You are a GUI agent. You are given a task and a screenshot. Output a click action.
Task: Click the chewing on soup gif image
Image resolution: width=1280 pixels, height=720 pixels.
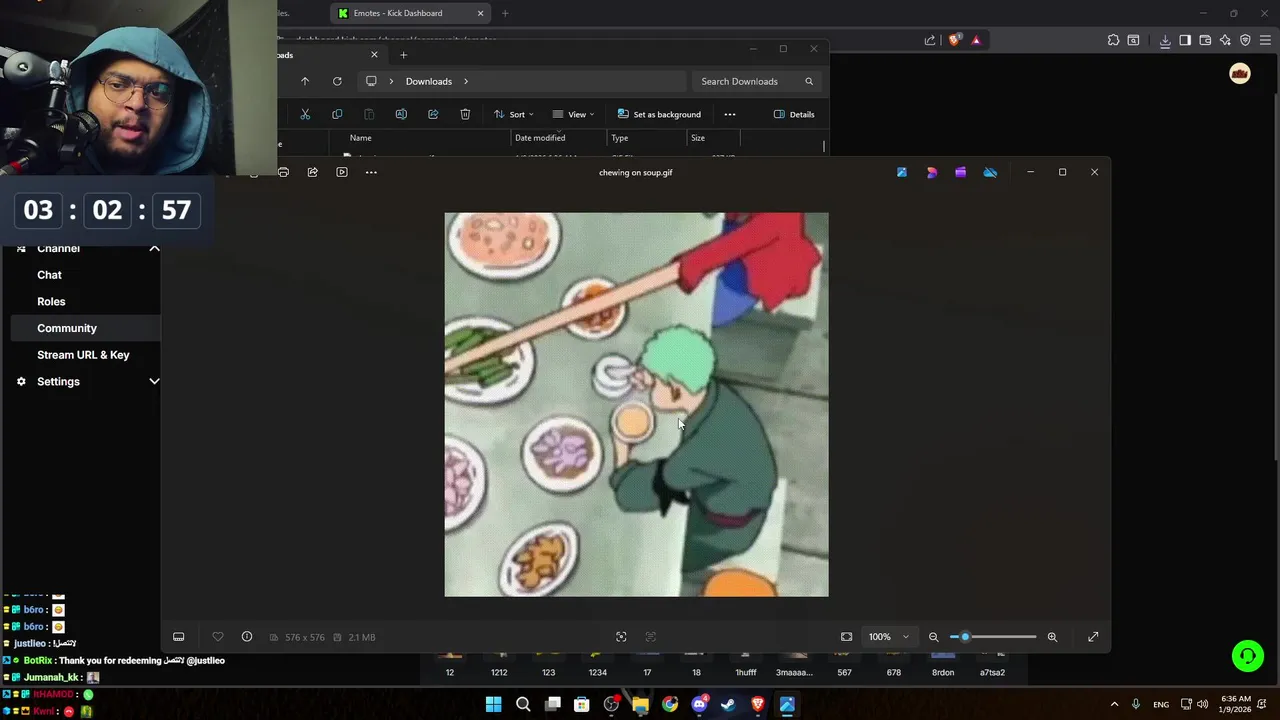tap(636, 404)
